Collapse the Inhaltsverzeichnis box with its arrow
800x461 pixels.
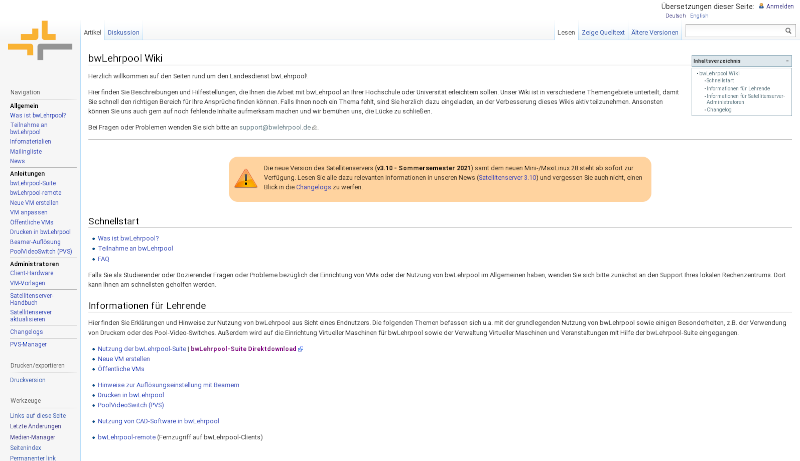(787, 61)
